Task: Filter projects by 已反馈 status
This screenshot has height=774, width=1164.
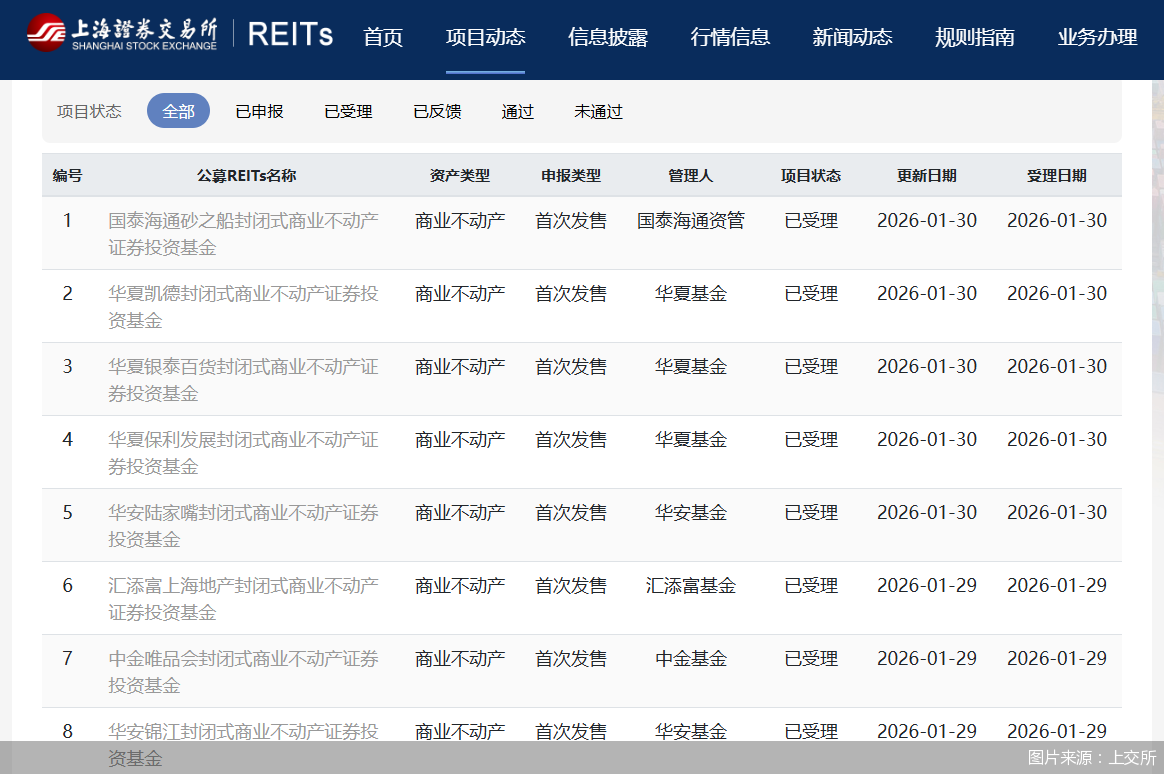Action: (436, 111)
